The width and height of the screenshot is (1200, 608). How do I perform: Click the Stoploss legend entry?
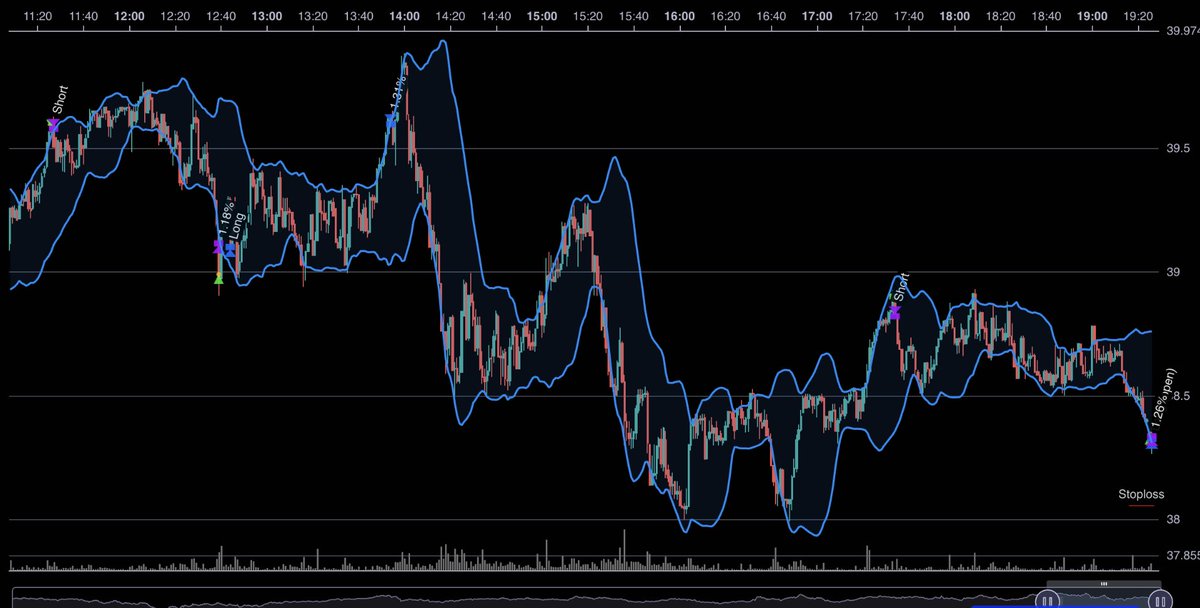coord(1141,497)
